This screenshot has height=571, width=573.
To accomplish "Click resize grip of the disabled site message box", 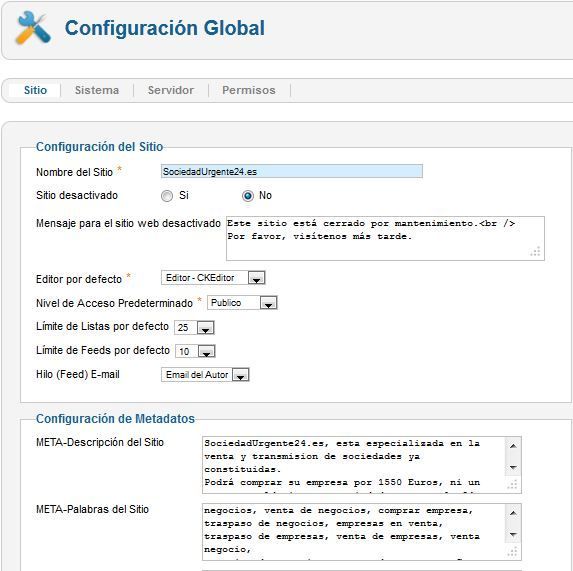I will click(x=535, y=252).
